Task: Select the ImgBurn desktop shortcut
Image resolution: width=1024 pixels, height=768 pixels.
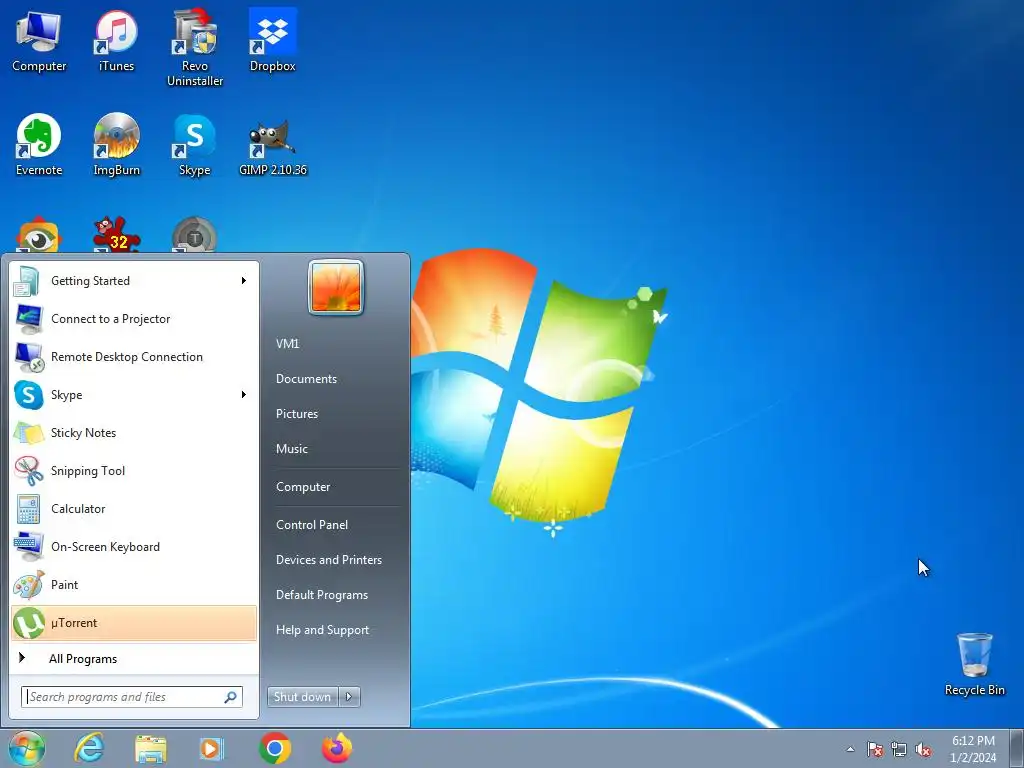Action: click(x=116, y=145)
